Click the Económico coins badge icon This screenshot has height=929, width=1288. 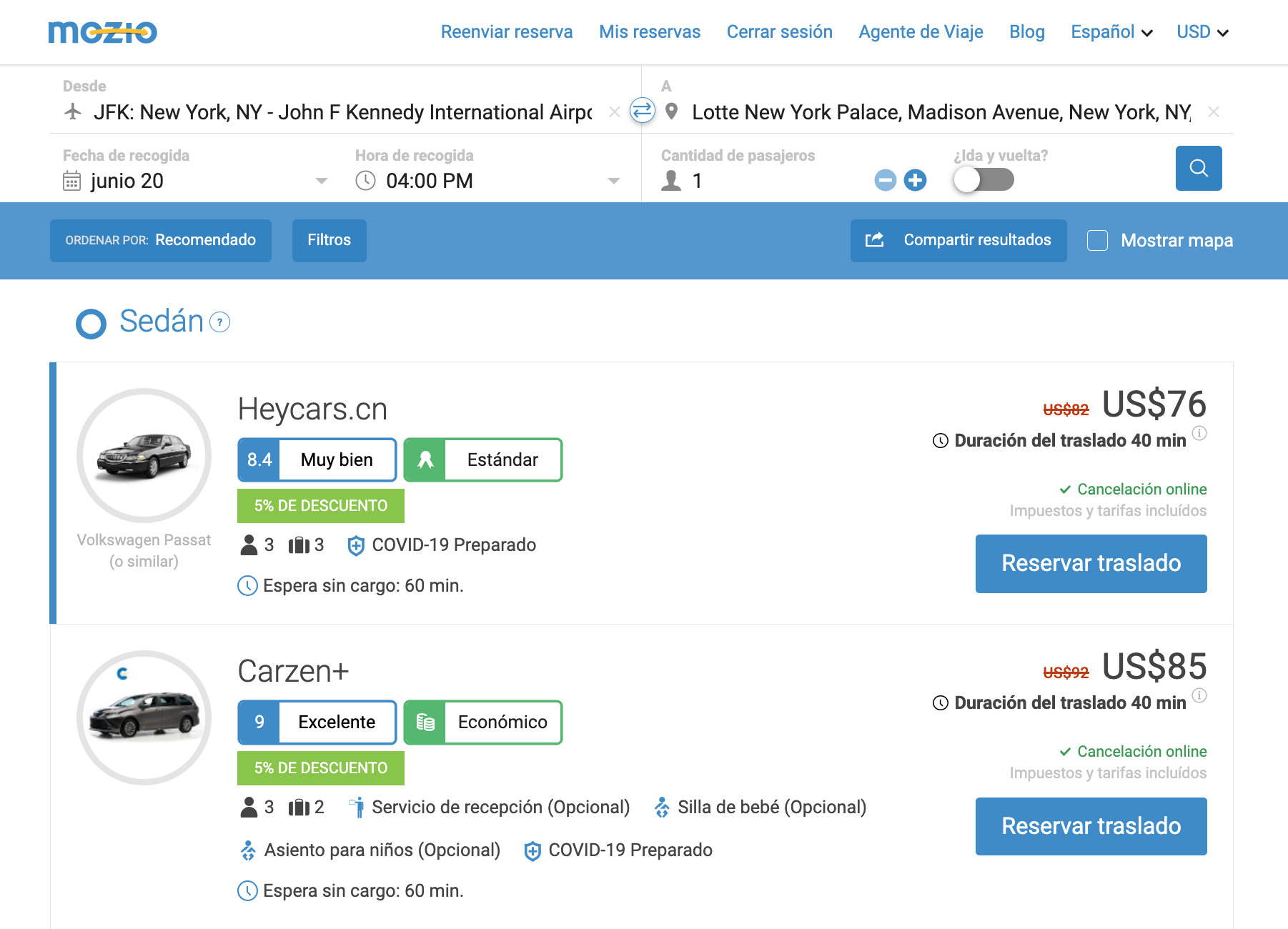coord(425,722)
